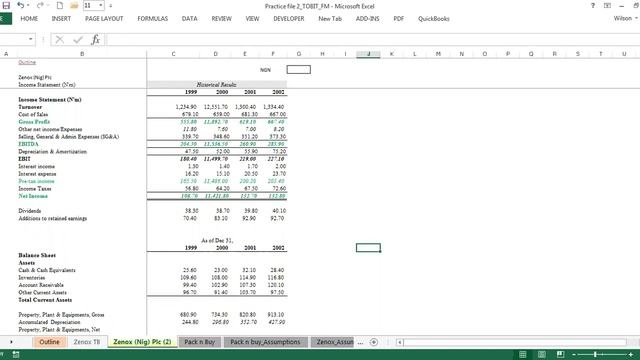Select the Zenox (Nig) Plc (2) sheet tab
Viewport: 640px width, 360px height.
point(142,342)
